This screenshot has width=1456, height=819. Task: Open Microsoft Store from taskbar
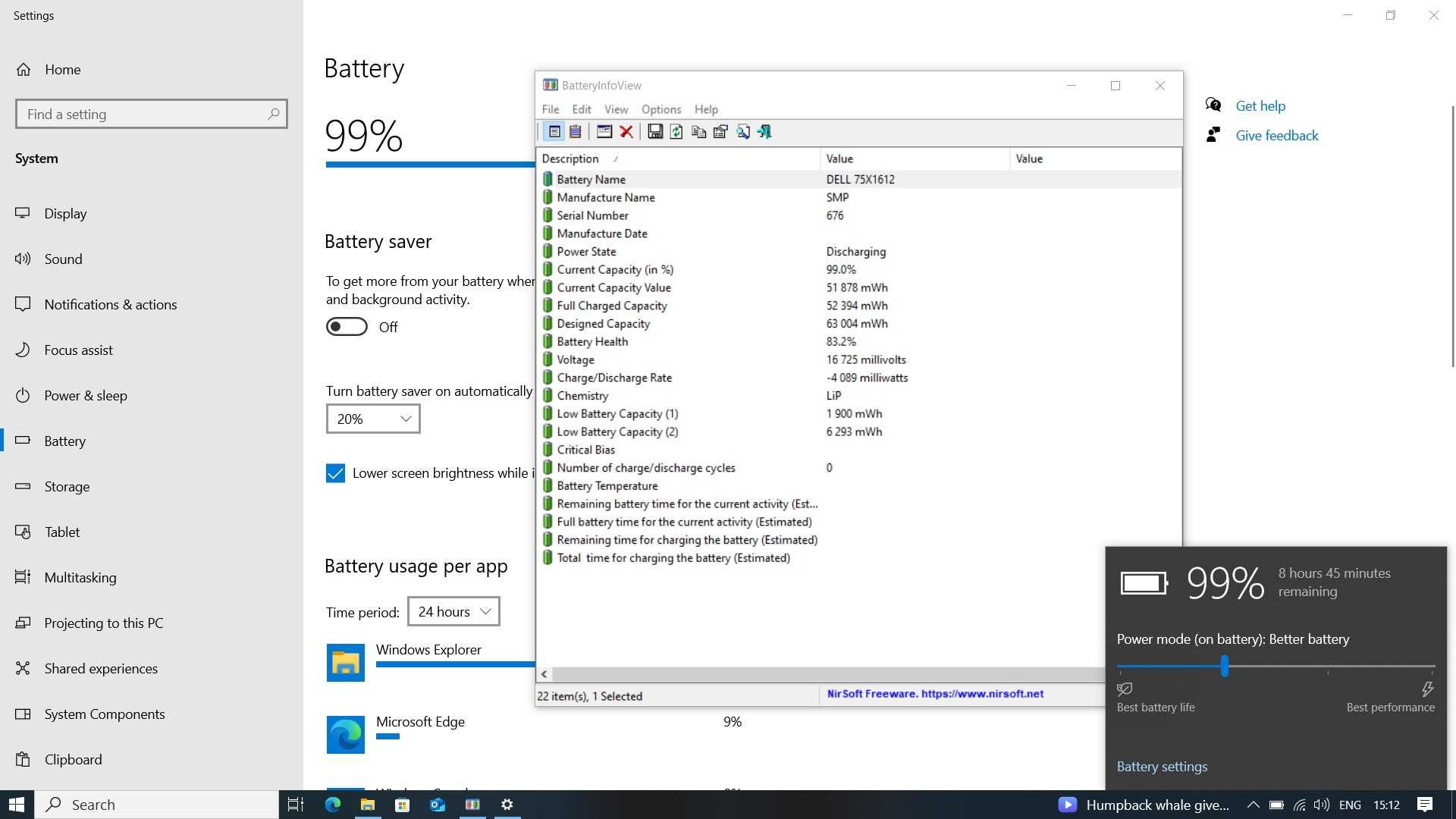[x=403, y=805]
